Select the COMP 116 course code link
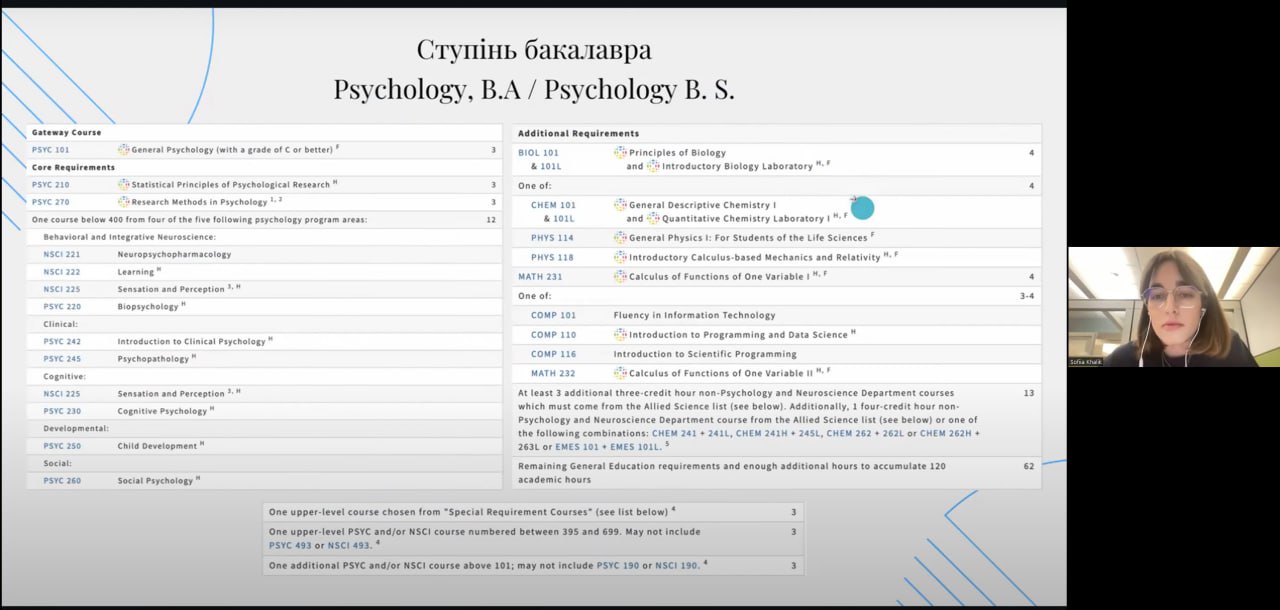The height and width of the screenshot is (610, 1280). point(553,354)
